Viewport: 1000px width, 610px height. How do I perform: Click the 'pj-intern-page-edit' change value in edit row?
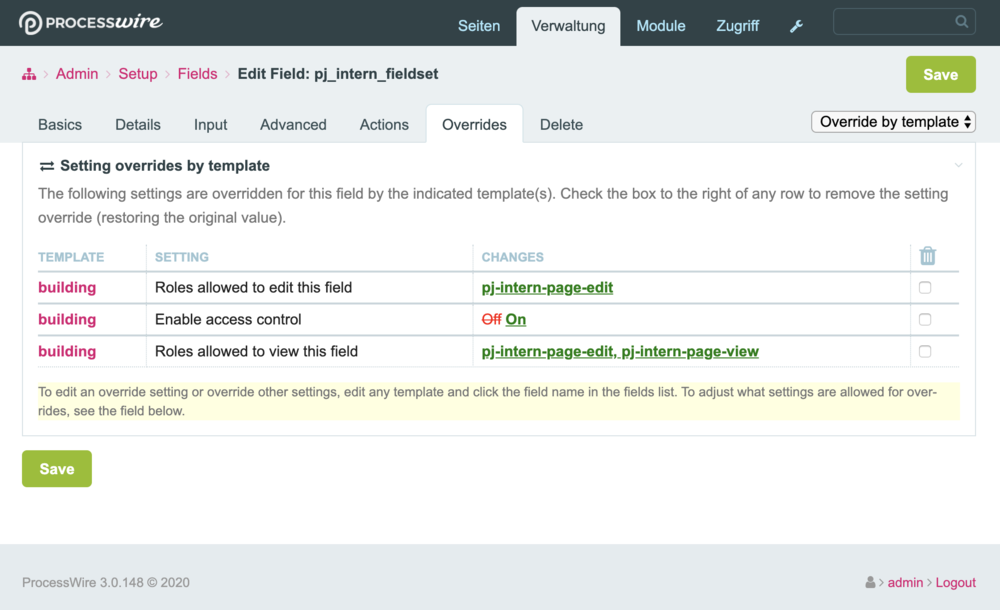coord(547,288)
